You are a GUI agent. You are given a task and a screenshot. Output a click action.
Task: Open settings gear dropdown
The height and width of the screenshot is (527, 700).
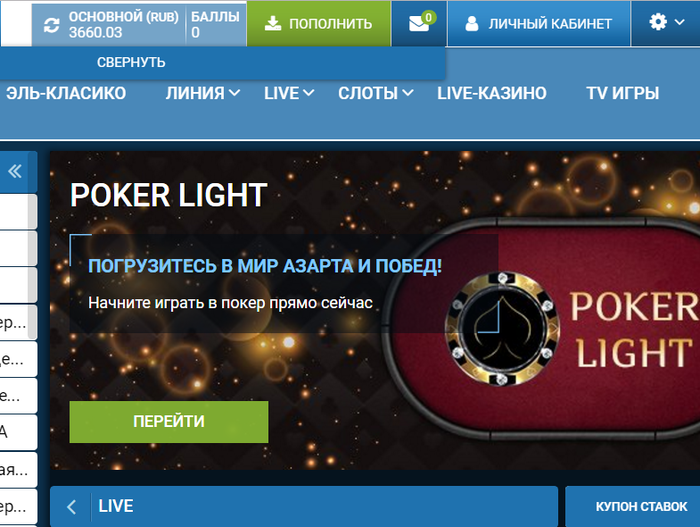666,22
